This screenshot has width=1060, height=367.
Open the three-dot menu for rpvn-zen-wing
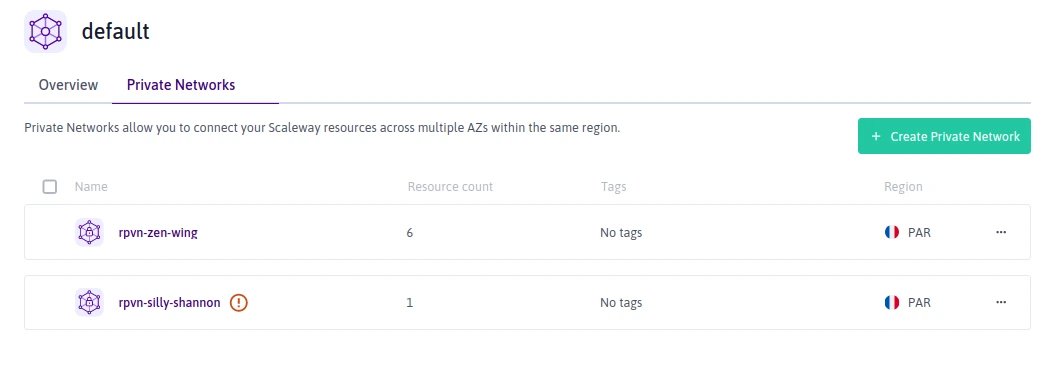pyautogui.click(x=1001, y=233)
